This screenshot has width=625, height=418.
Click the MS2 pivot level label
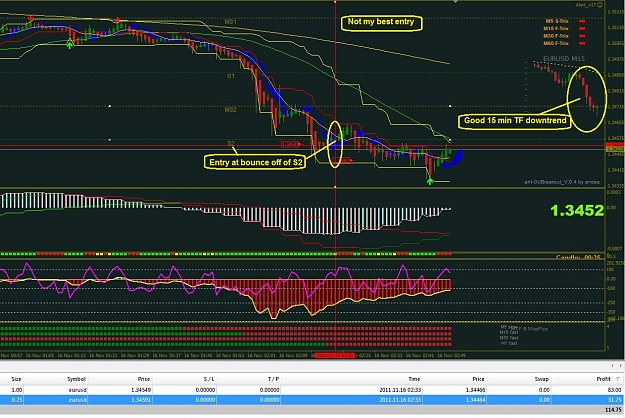coord(230,110)
